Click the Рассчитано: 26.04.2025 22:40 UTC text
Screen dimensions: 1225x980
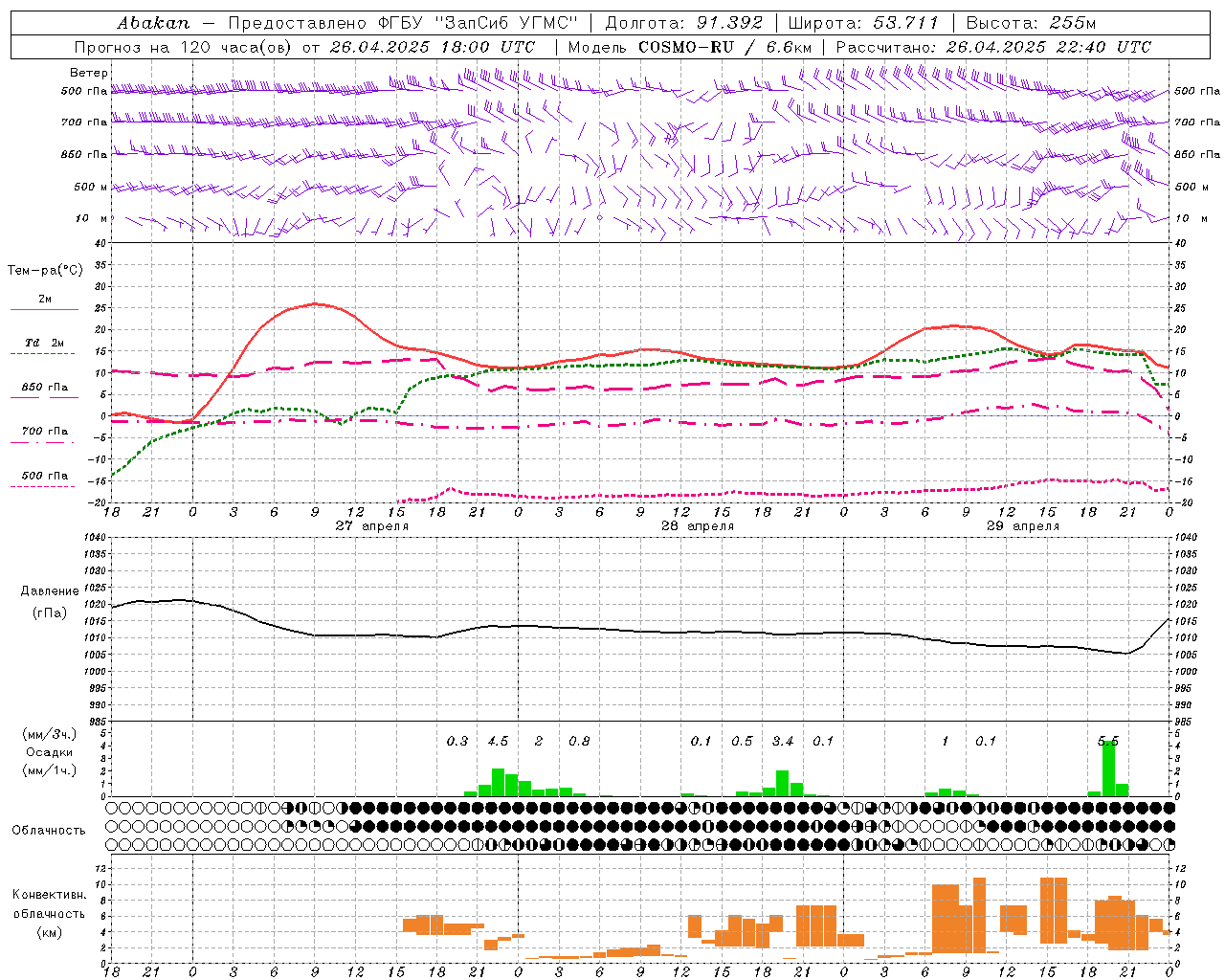993,47
